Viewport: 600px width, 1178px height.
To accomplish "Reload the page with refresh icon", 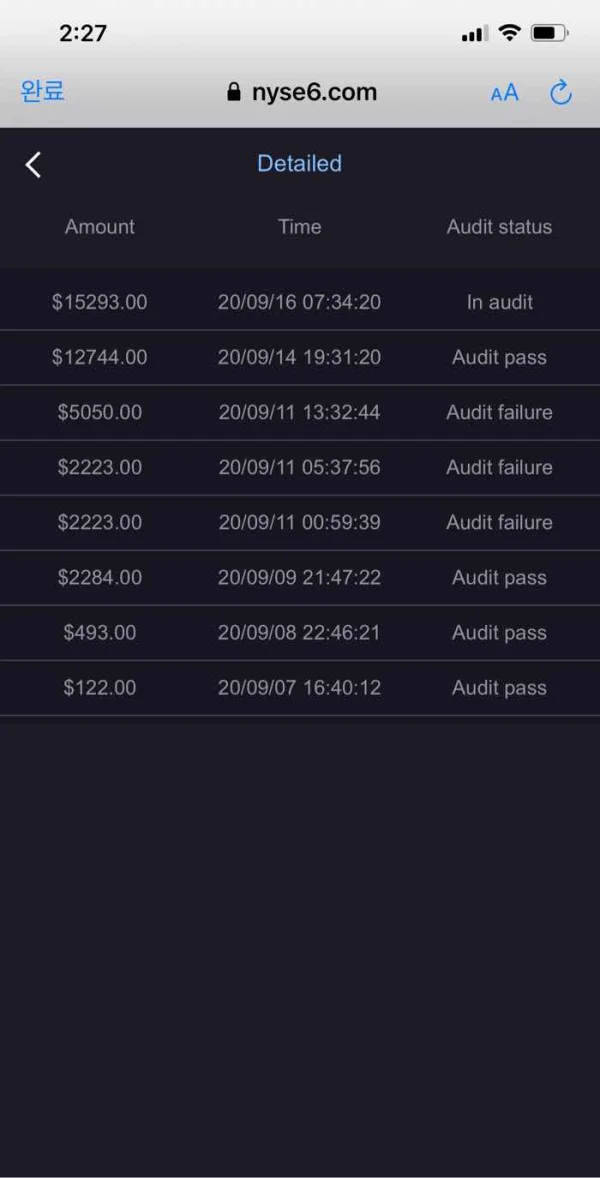I will coord(561,93).
